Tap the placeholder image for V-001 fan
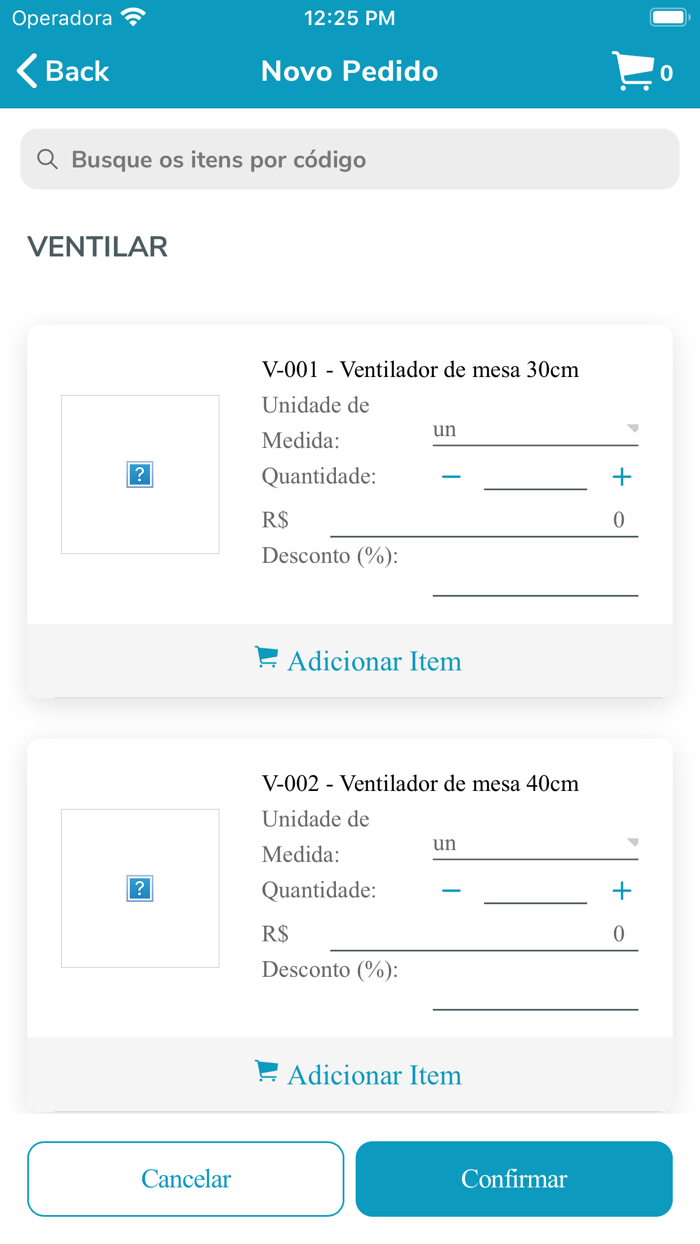 pos(139,473)
